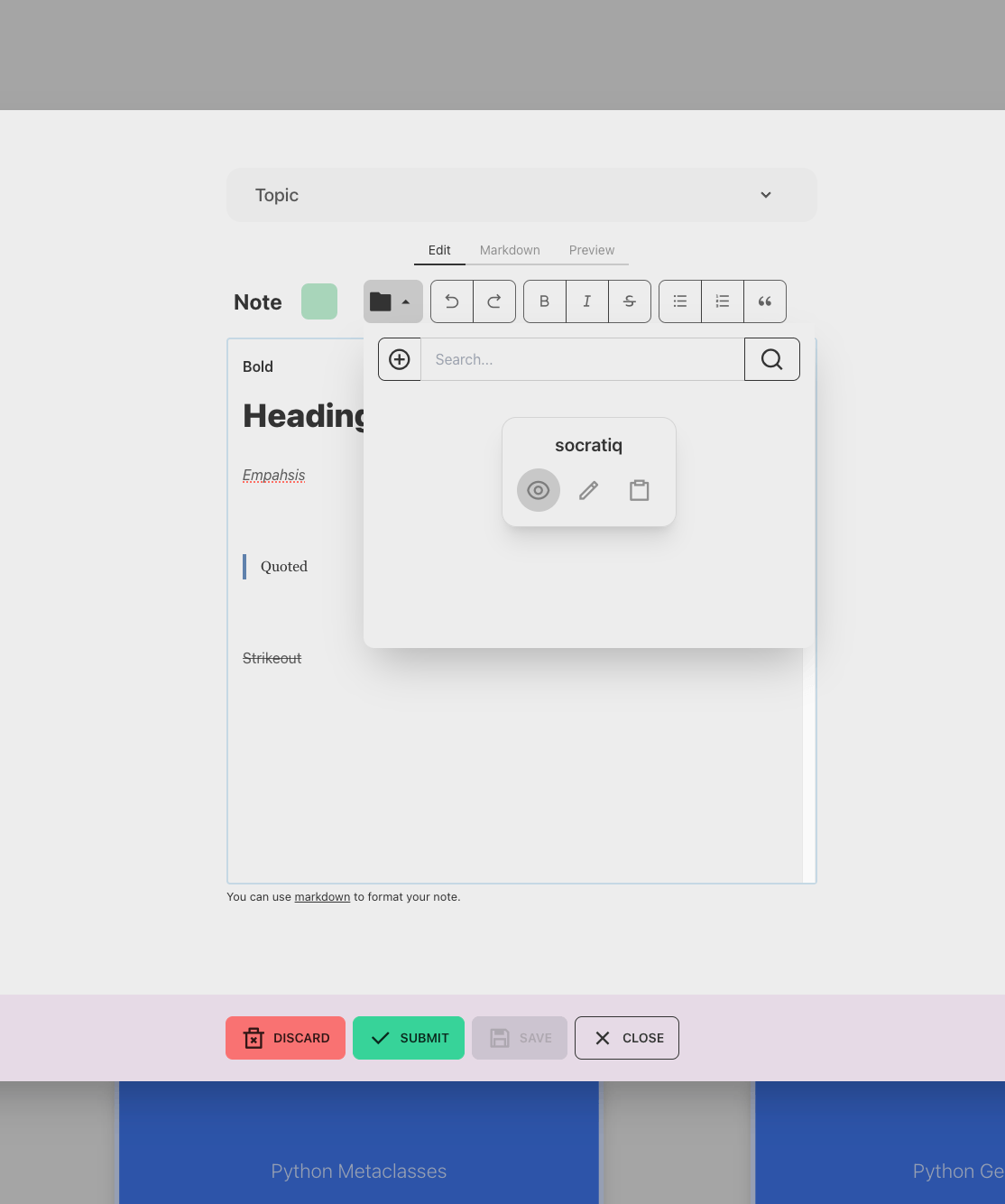Click the green note color swatch
The image size is (1005, 1204).
(x=319, y=301)
